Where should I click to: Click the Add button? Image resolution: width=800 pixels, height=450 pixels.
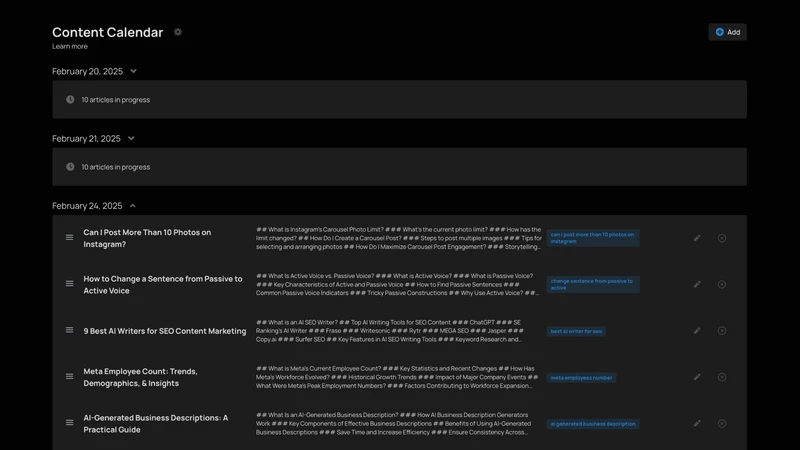pyautogui.click(x=727, y=32)
